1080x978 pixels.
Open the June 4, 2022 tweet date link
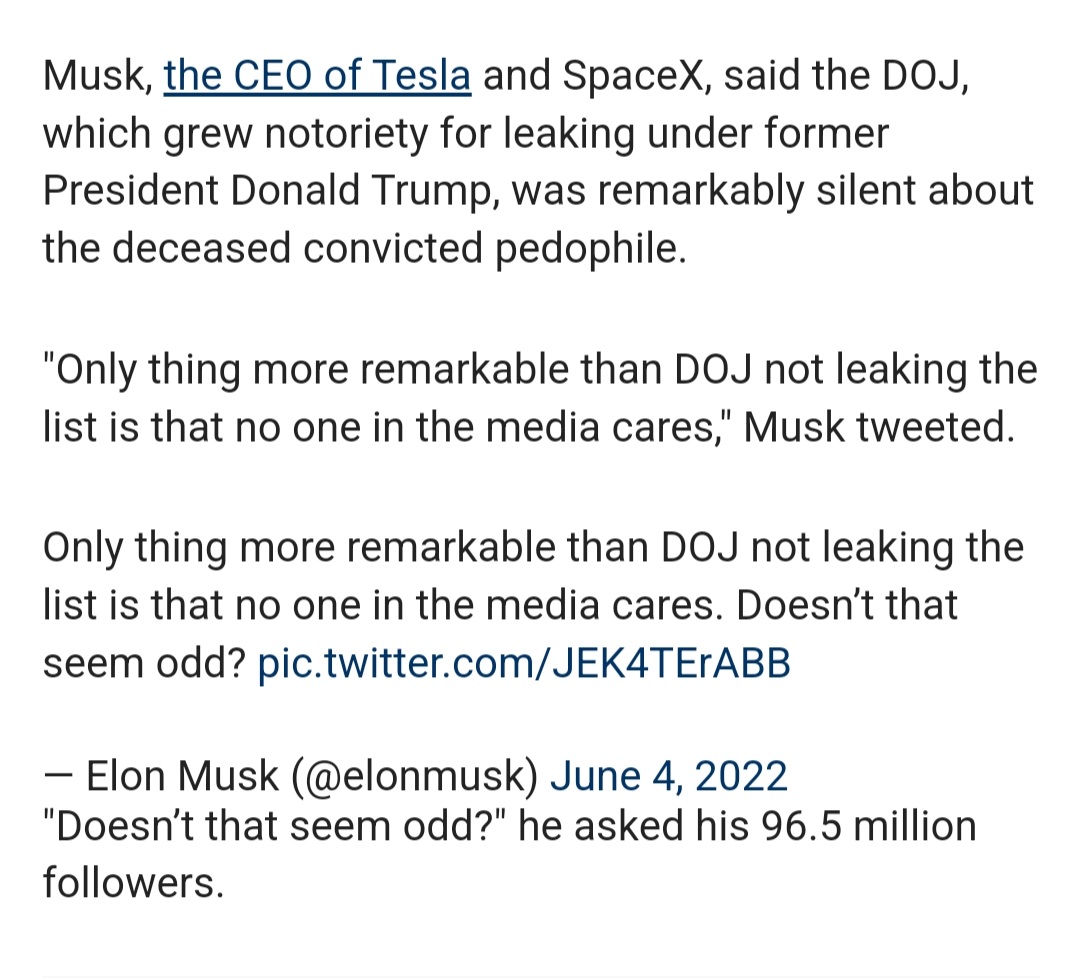[x=668, y=776]
